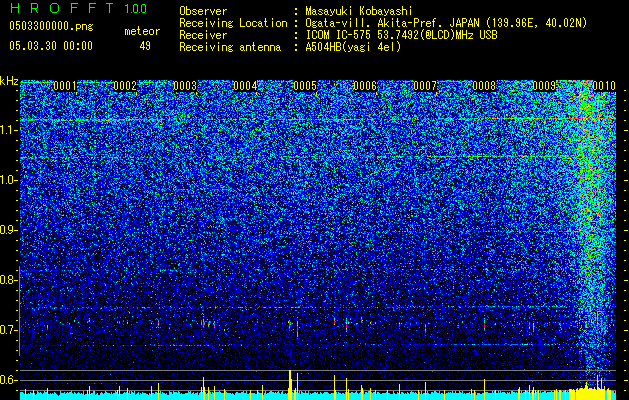Select the file name 0503300000.png

(x=51, y=26)
